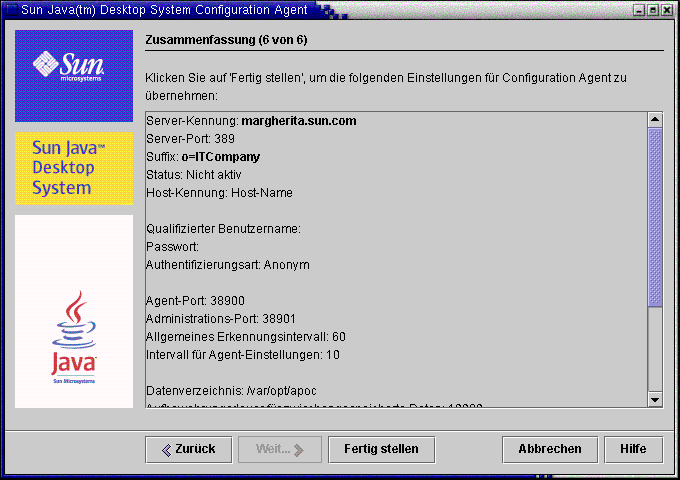The width and height of the screenshot is (680, 480).
Task: Select the margherita.sun.com server text
Action: [299, 121]
